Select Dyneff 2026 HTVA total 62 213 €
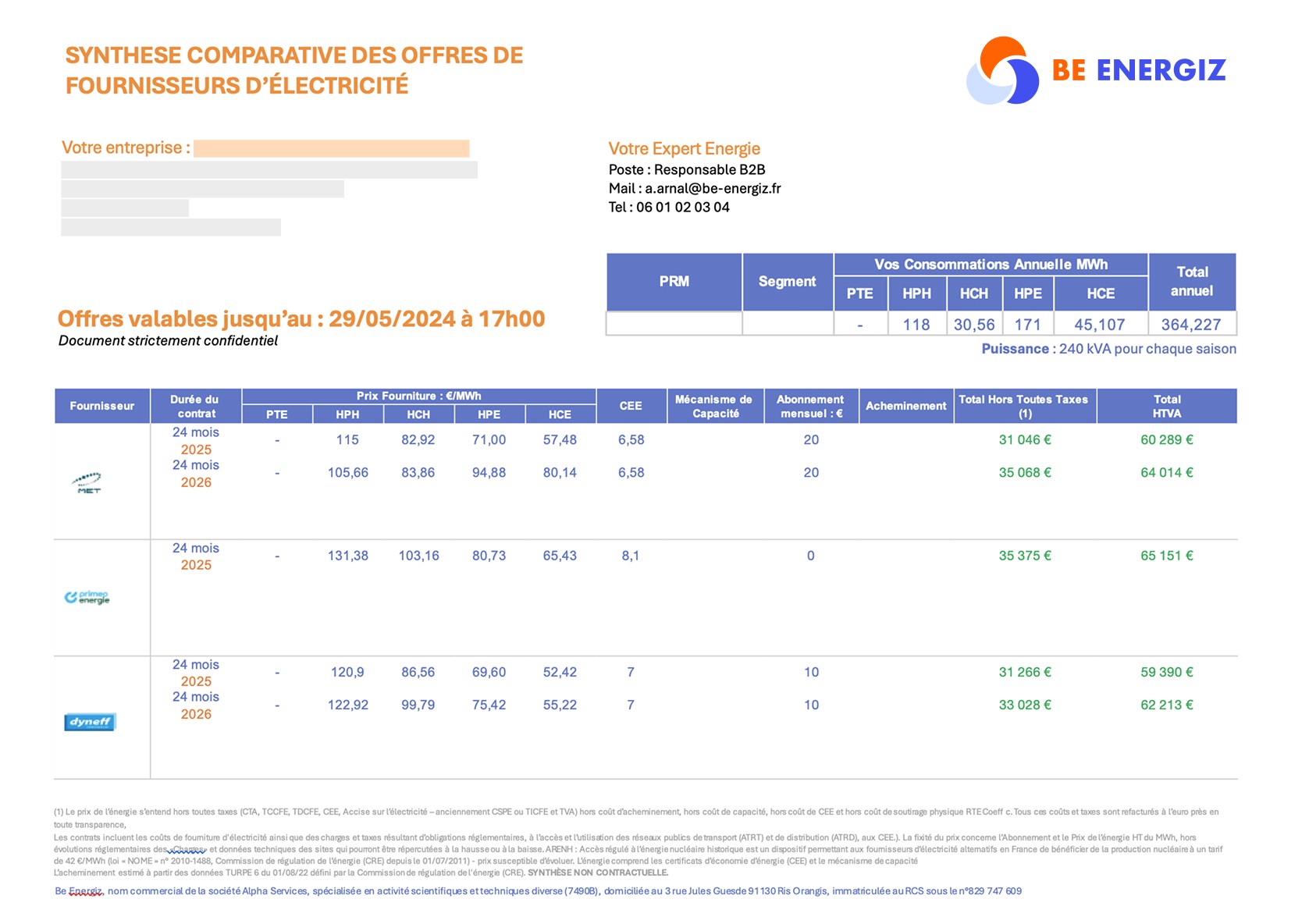Viewport: 1309px width, 924px height. coord(1167,705)
